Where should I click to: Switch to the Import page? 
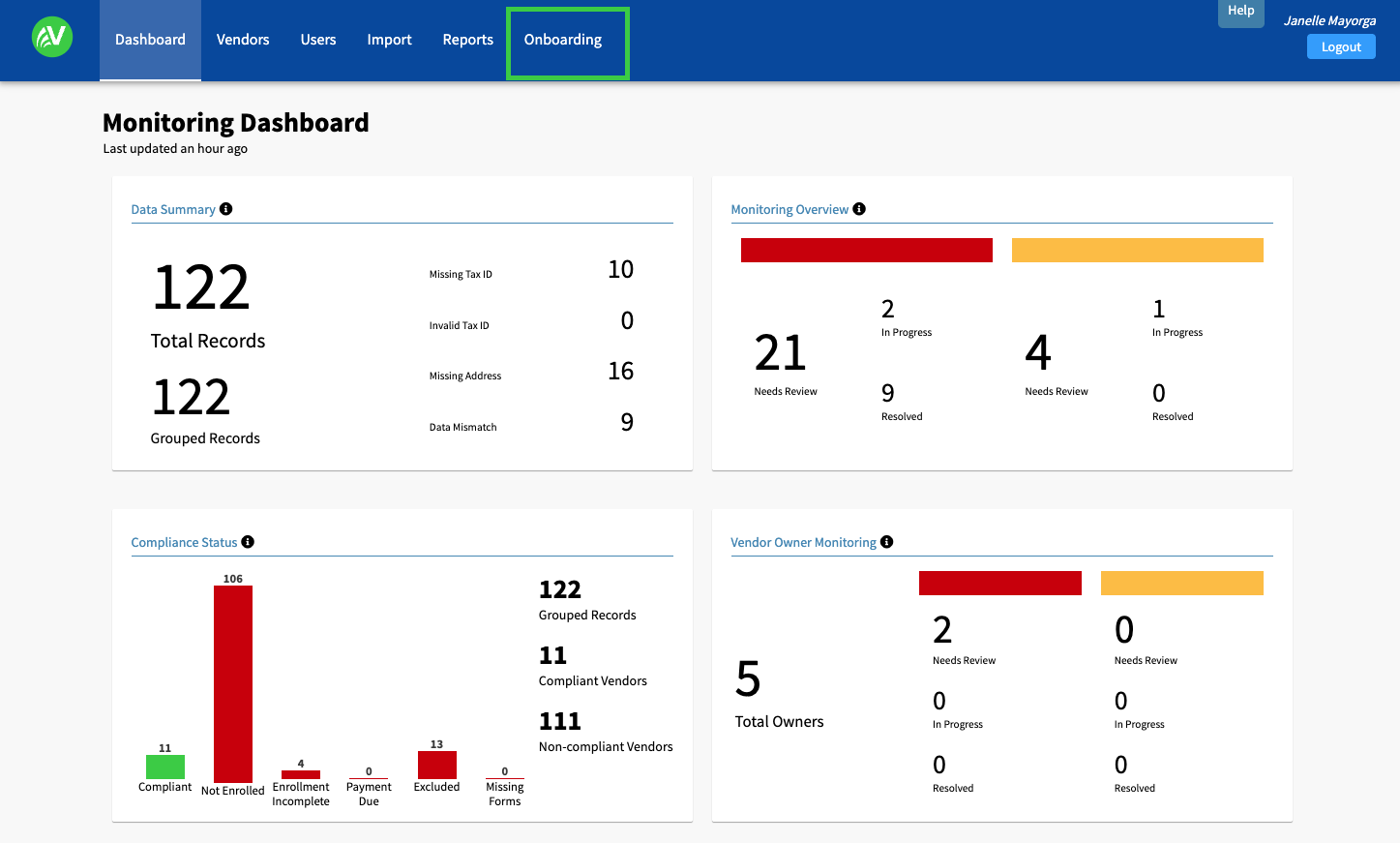pos(389,40)
